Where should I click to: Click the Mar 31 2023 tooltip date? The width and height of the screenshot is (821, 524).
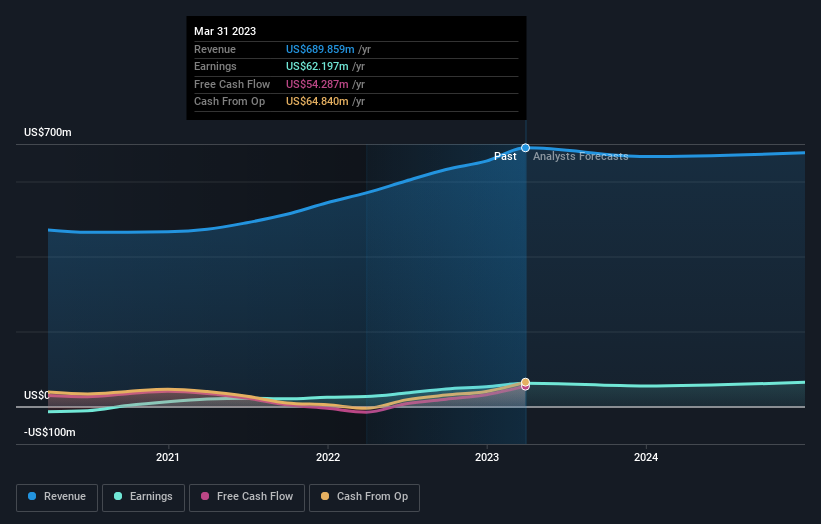[x=225, y=31]
